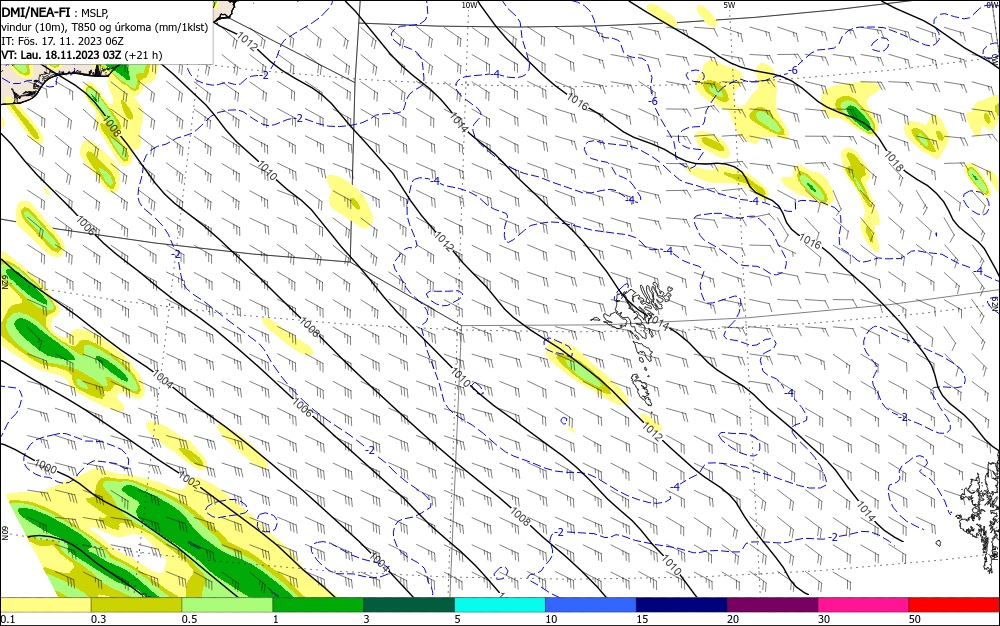Click the 1002 isobar label
Image resolution: width=1000 pixels, height=626 pixels.
[x=189, y=481]
